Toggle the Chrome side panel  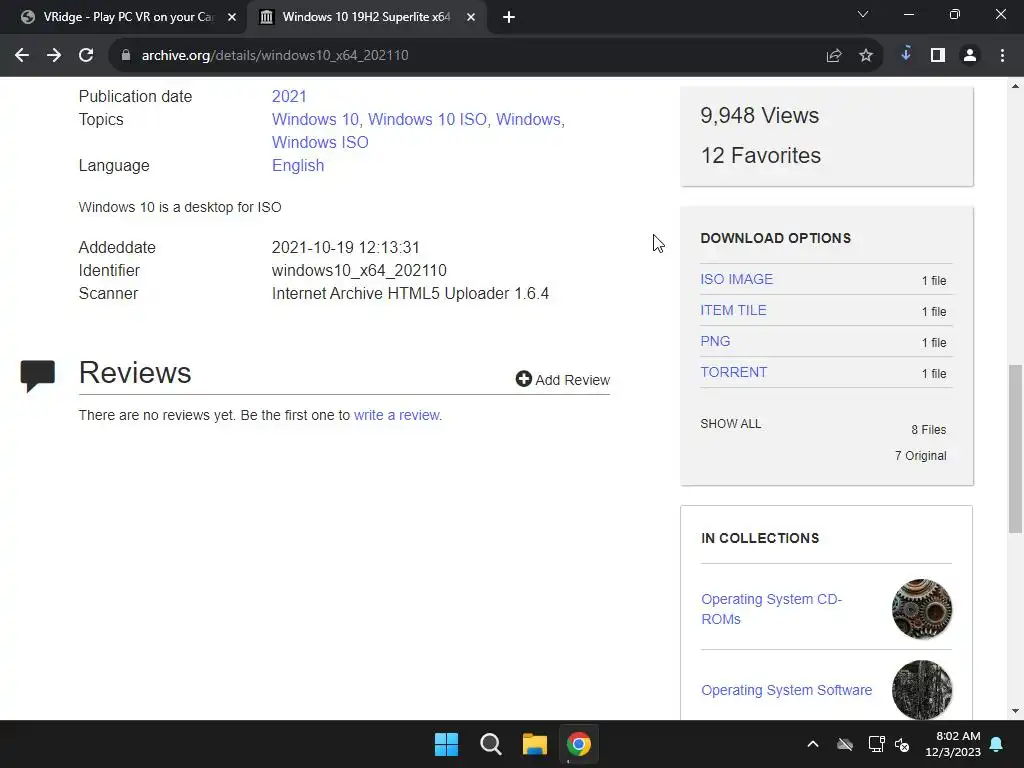point(938,56)
